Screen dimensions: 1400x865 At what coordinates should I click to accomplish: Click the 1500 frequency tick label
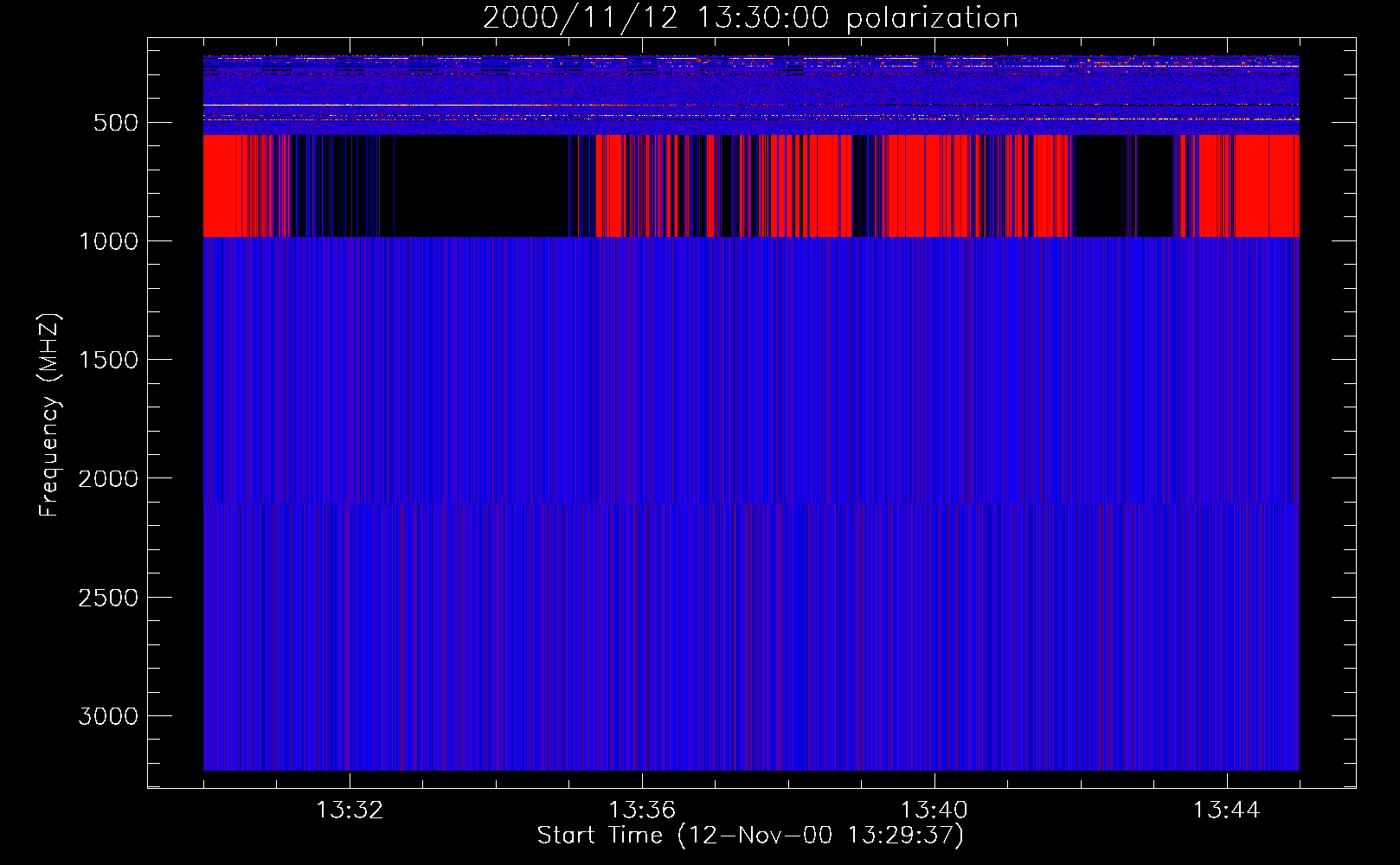pos(108,360)
